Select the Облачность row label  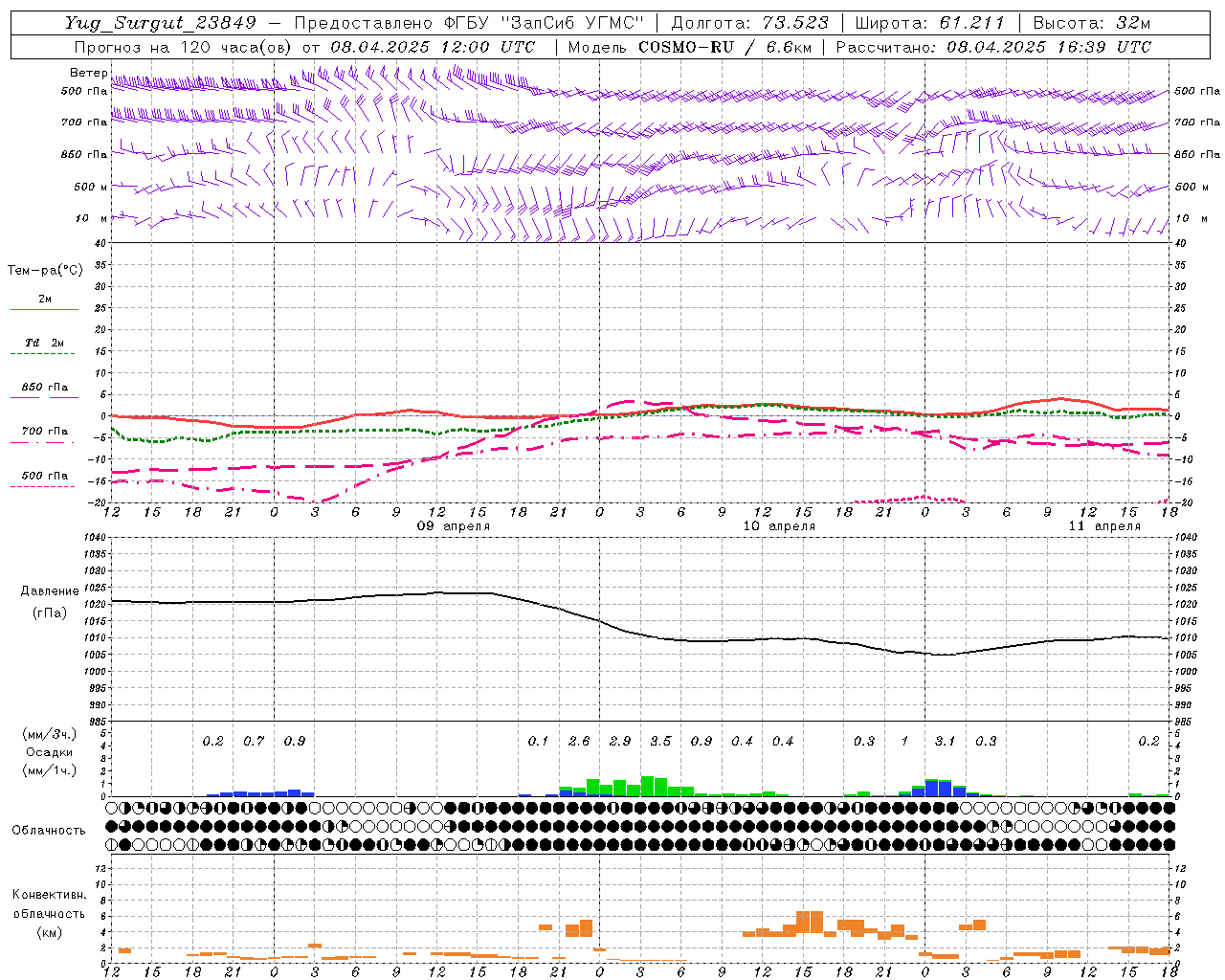pos(48,831)
